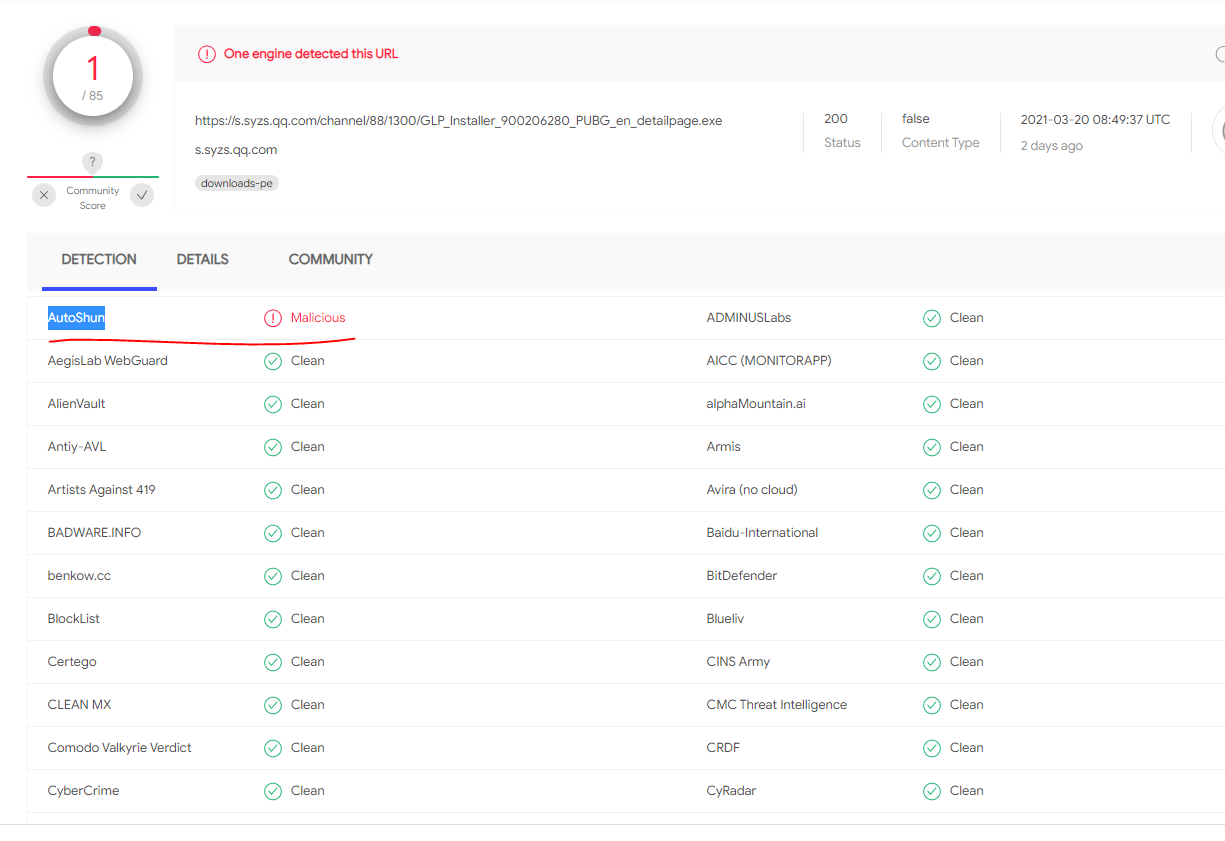Go to the COMMUNITY tab

pyautogui.click(x=331, y=259)
